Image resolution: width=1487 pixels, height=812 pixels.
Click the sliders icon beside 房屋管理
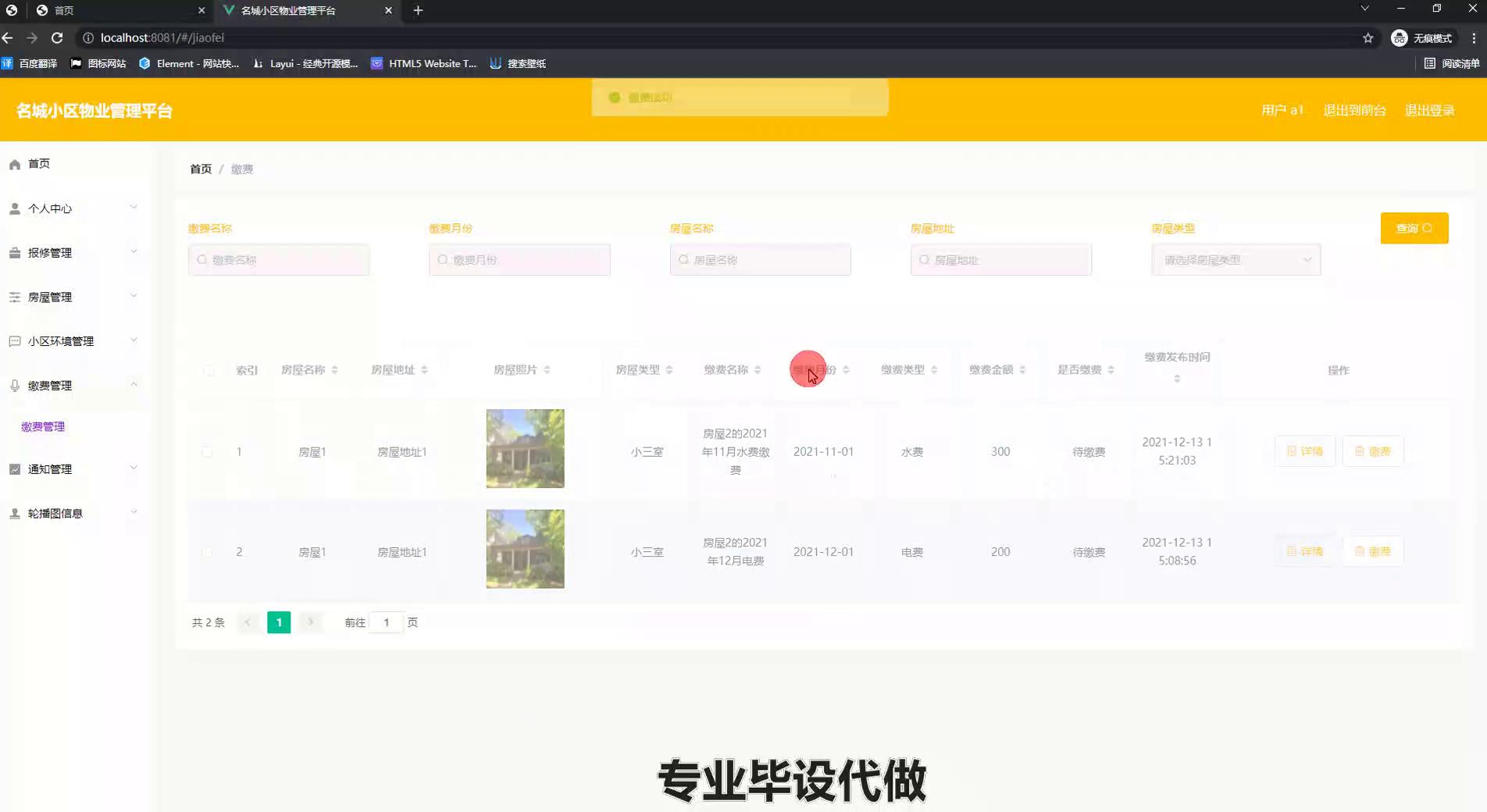15,297
